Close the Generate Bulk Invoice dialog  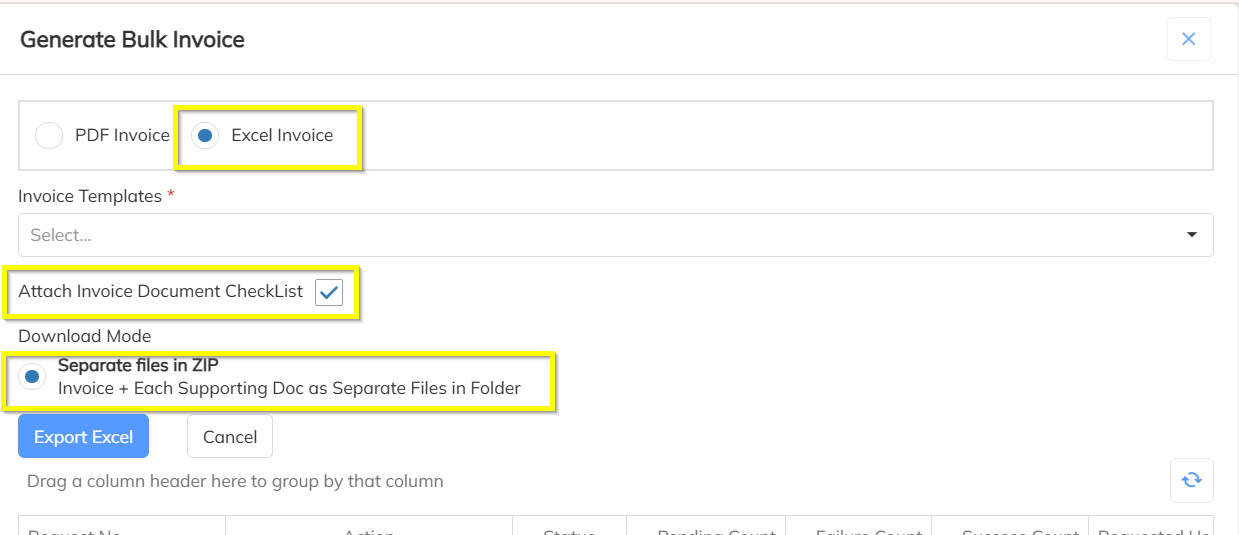point(1189,39)
